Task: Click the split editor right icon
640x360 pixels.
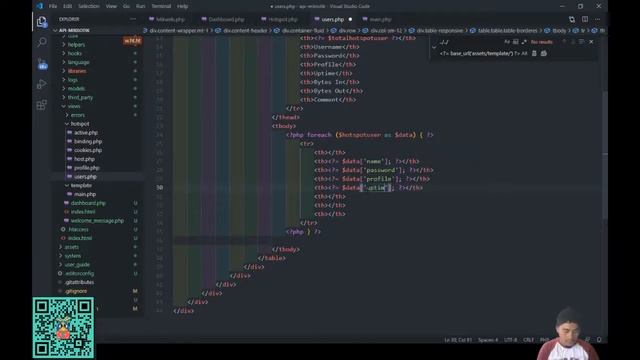Action: [x=585, y=19]
